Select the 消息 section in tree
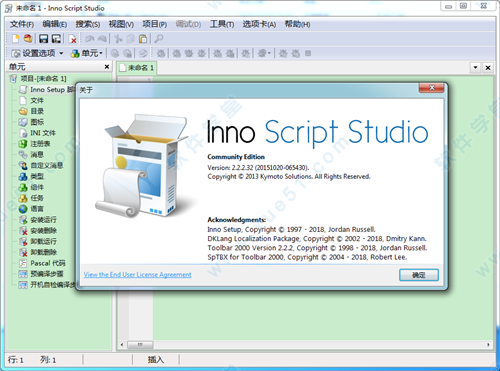500x371 pixels. (37, 155)
